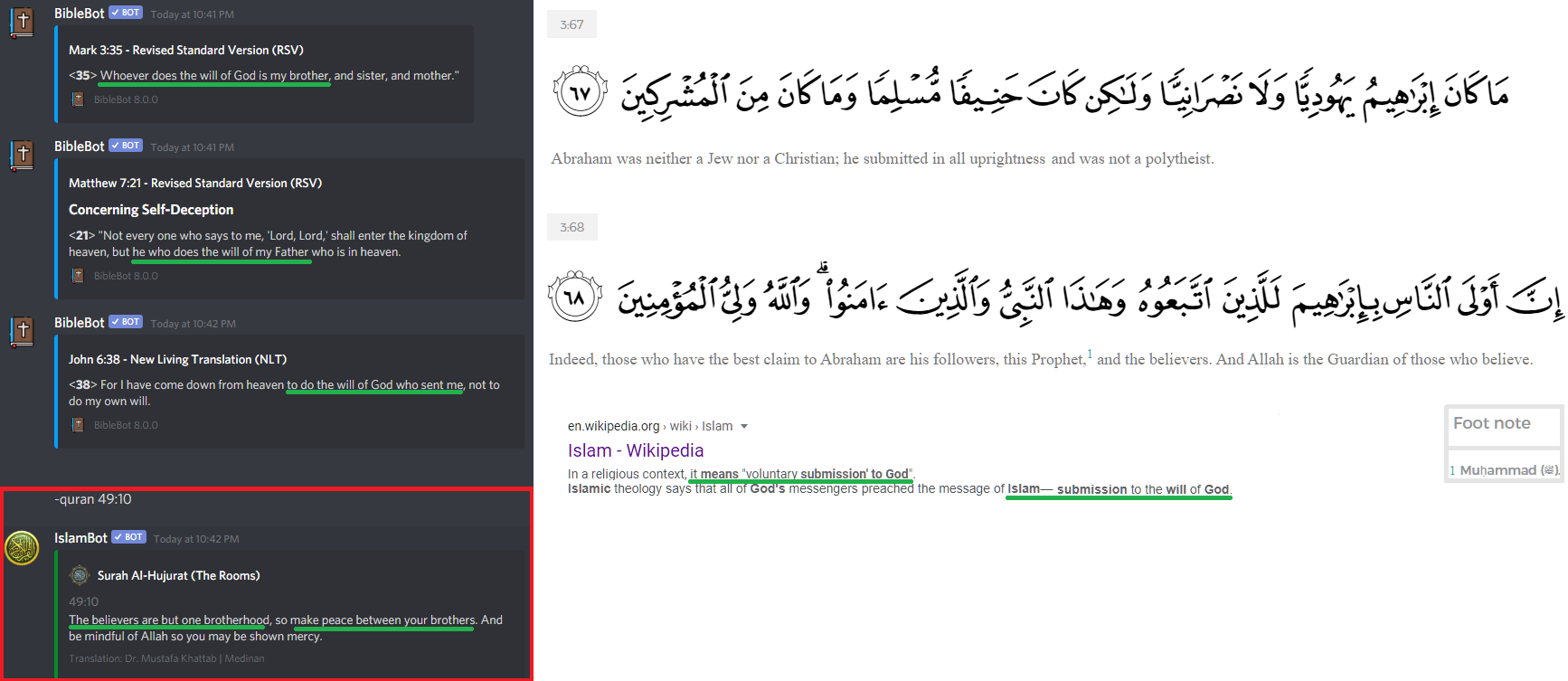Click the footer icon under John 6:38 embed

tap(78, 425)
